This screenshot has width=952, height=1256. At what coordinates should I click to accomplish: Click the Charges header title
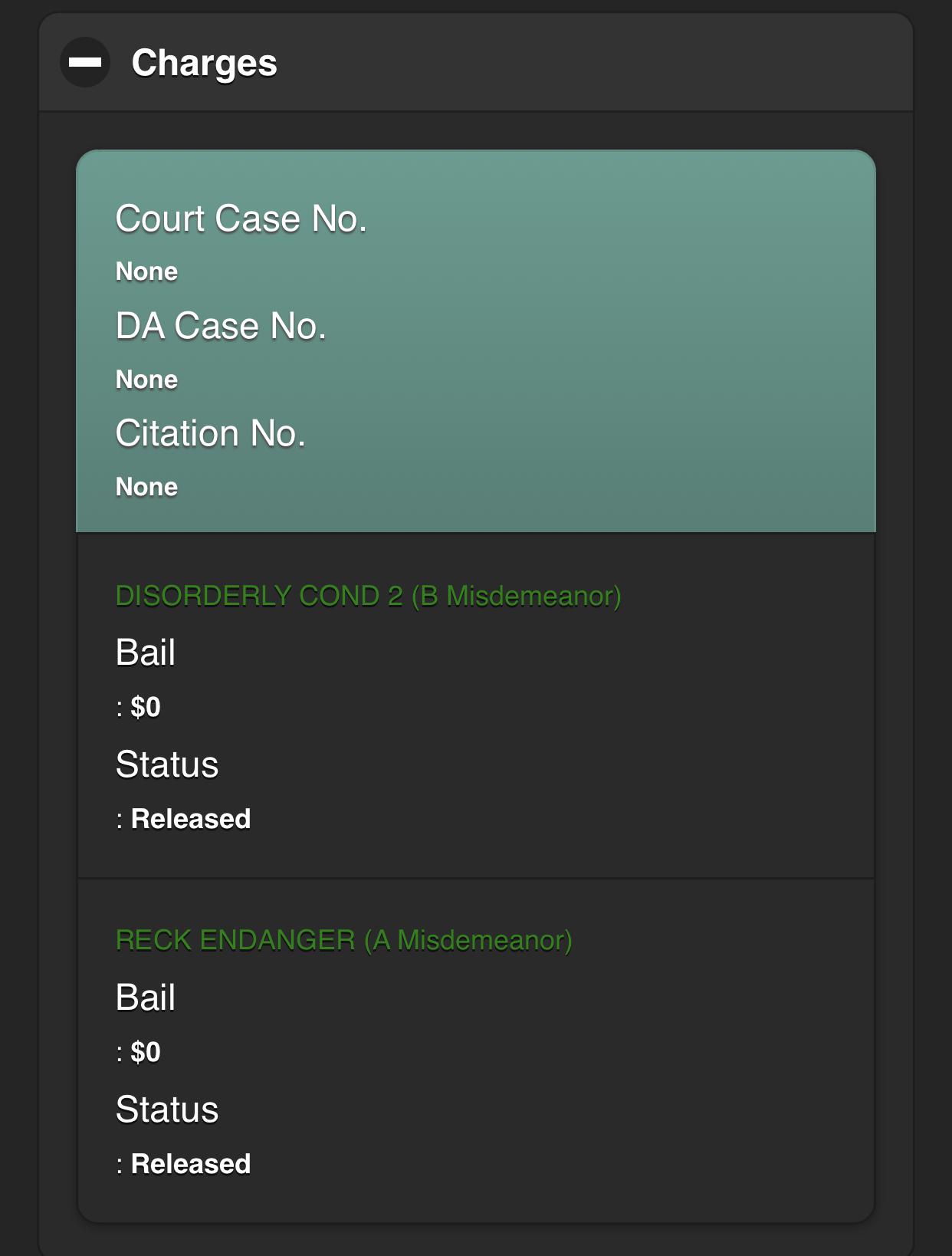click(204, 63)
